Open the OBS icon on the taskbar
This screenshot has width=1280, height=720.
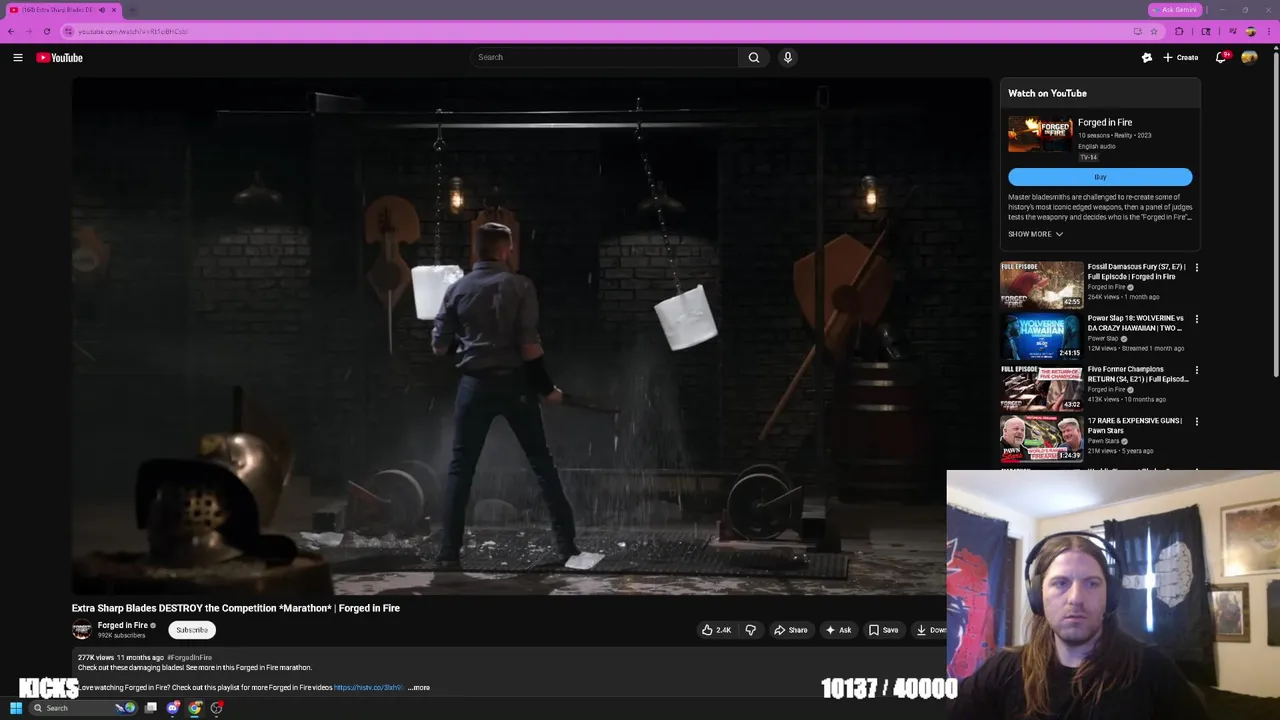(x=217, y=708)
